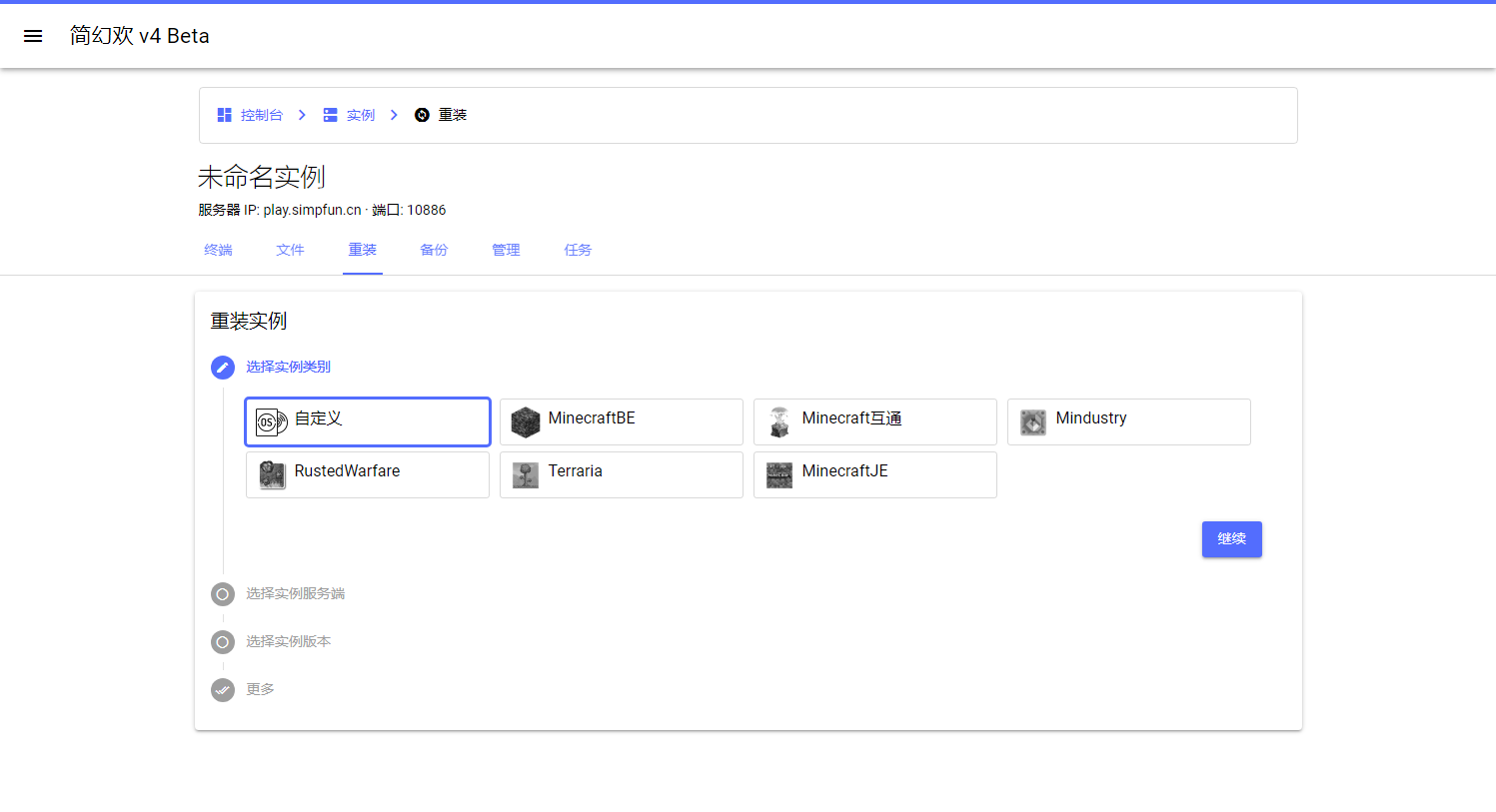This screenshot has width=1496, height=812.
Task: Switch to the 终端 tab
Action: coord(218,250)
